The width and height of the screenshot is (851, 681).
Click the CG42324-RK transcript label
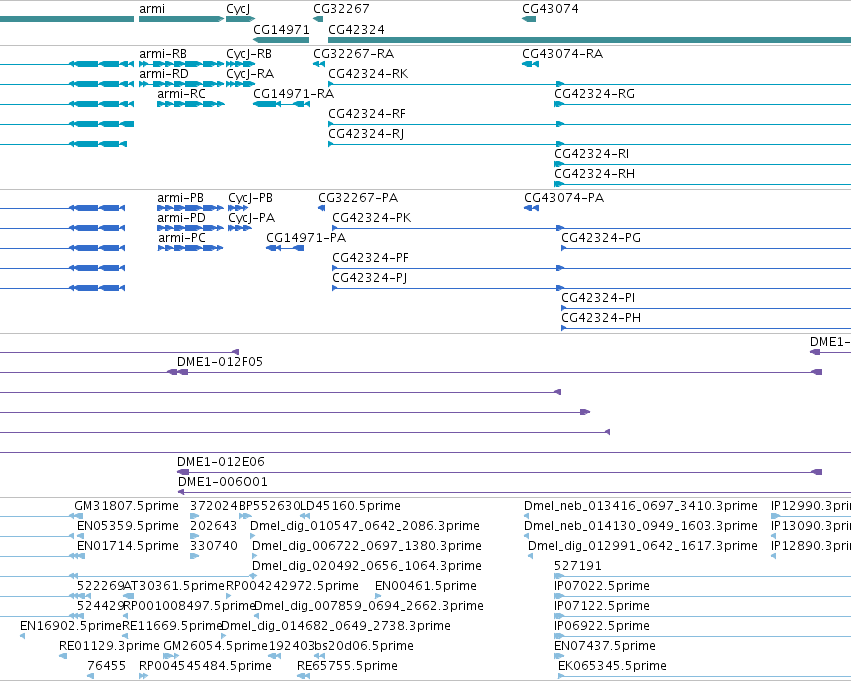(369, 74)
